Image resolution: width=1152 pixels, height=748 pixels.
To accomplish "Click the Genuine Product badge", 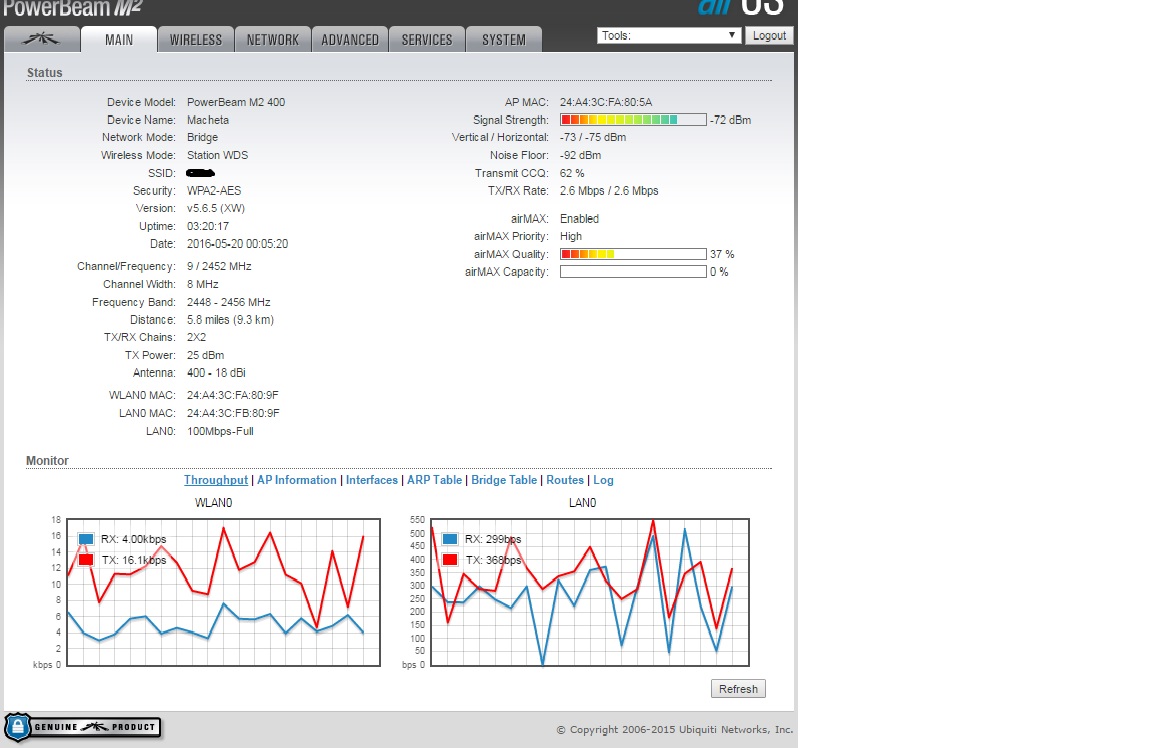I will click(82, 727).
